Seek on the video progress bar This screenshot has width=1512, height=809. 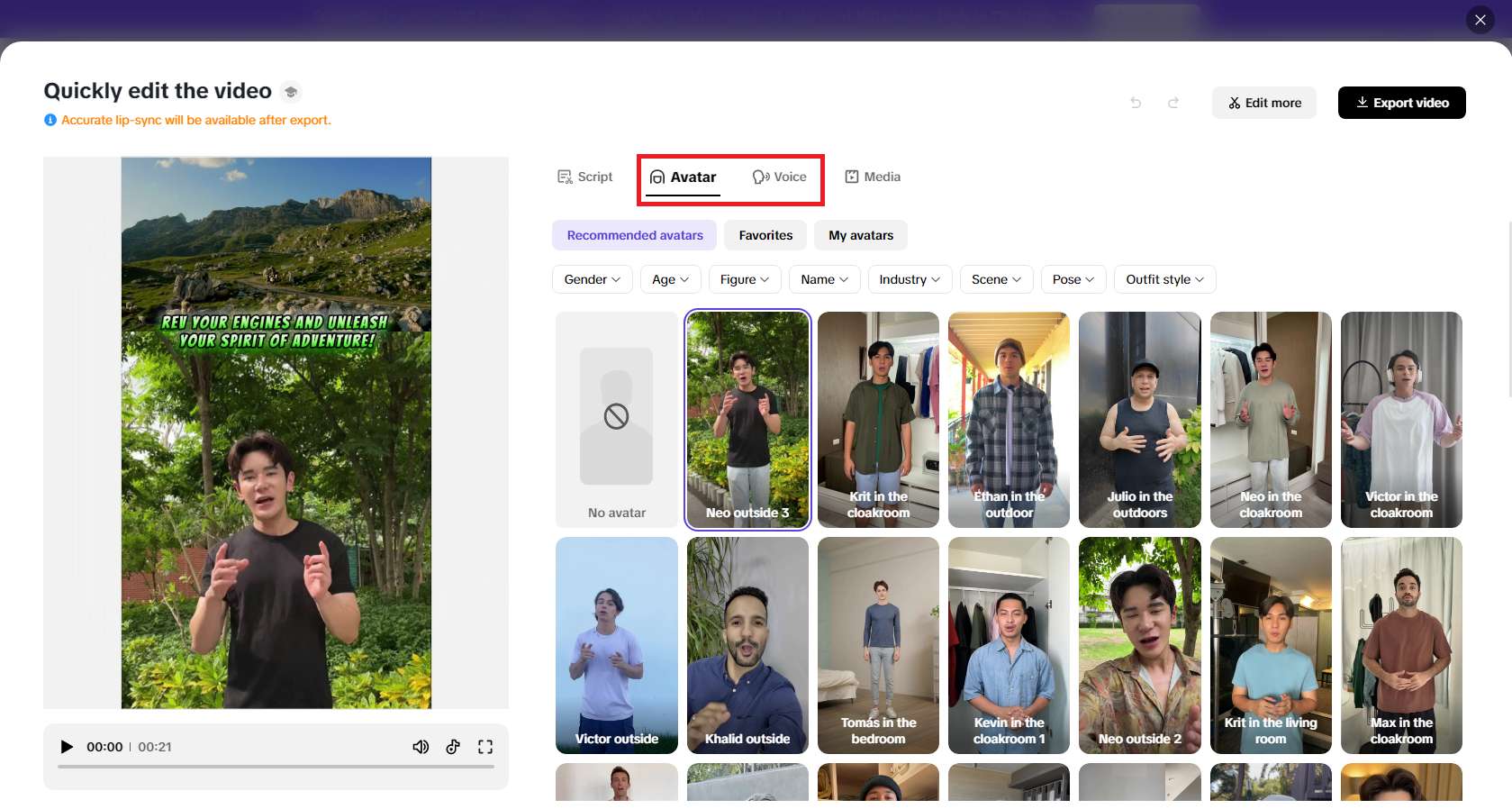click(x=276, y=767)
